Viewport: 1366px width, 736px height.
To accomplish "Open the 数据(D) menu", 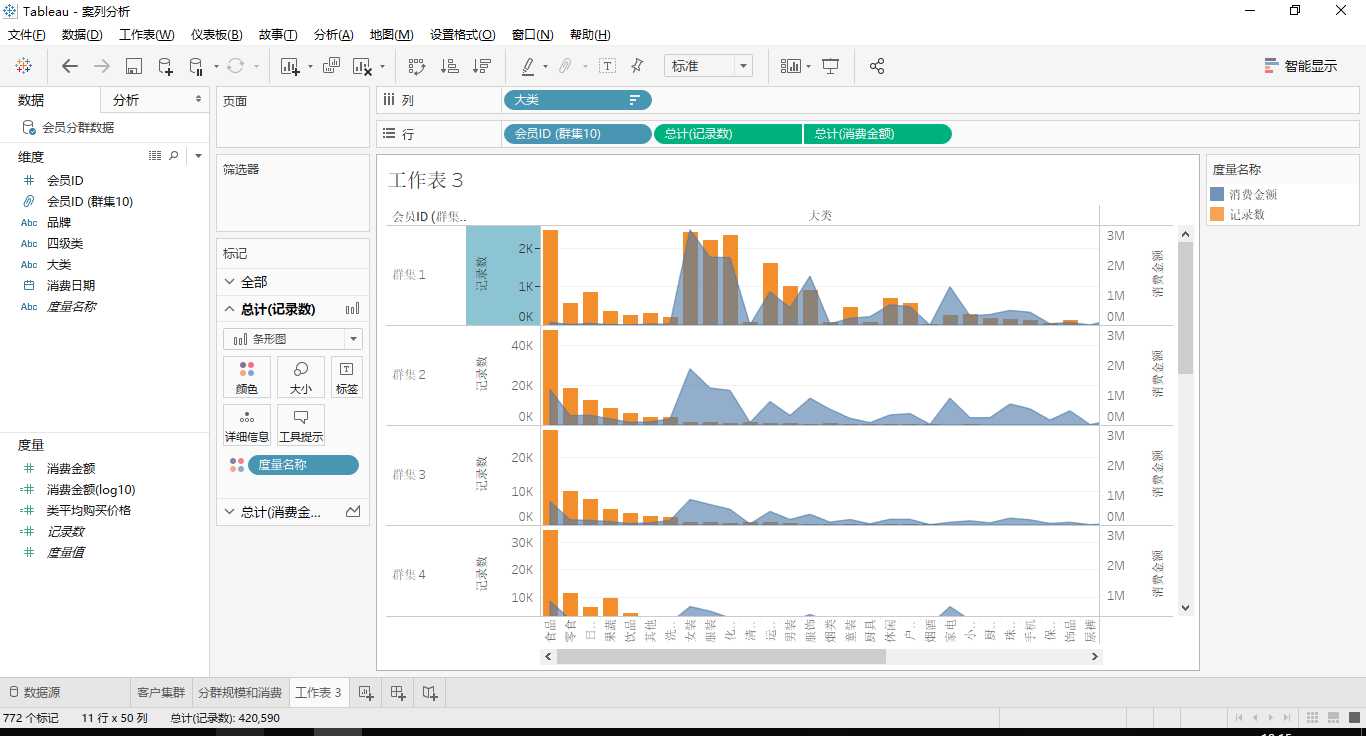I will 82,35.
